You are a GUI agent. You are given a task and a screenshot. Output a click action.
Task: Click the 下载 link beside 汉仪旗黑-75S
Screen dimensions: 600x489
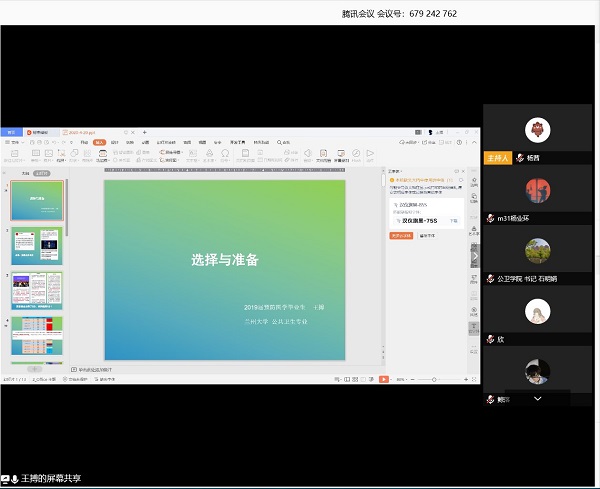tap(453, 220)
